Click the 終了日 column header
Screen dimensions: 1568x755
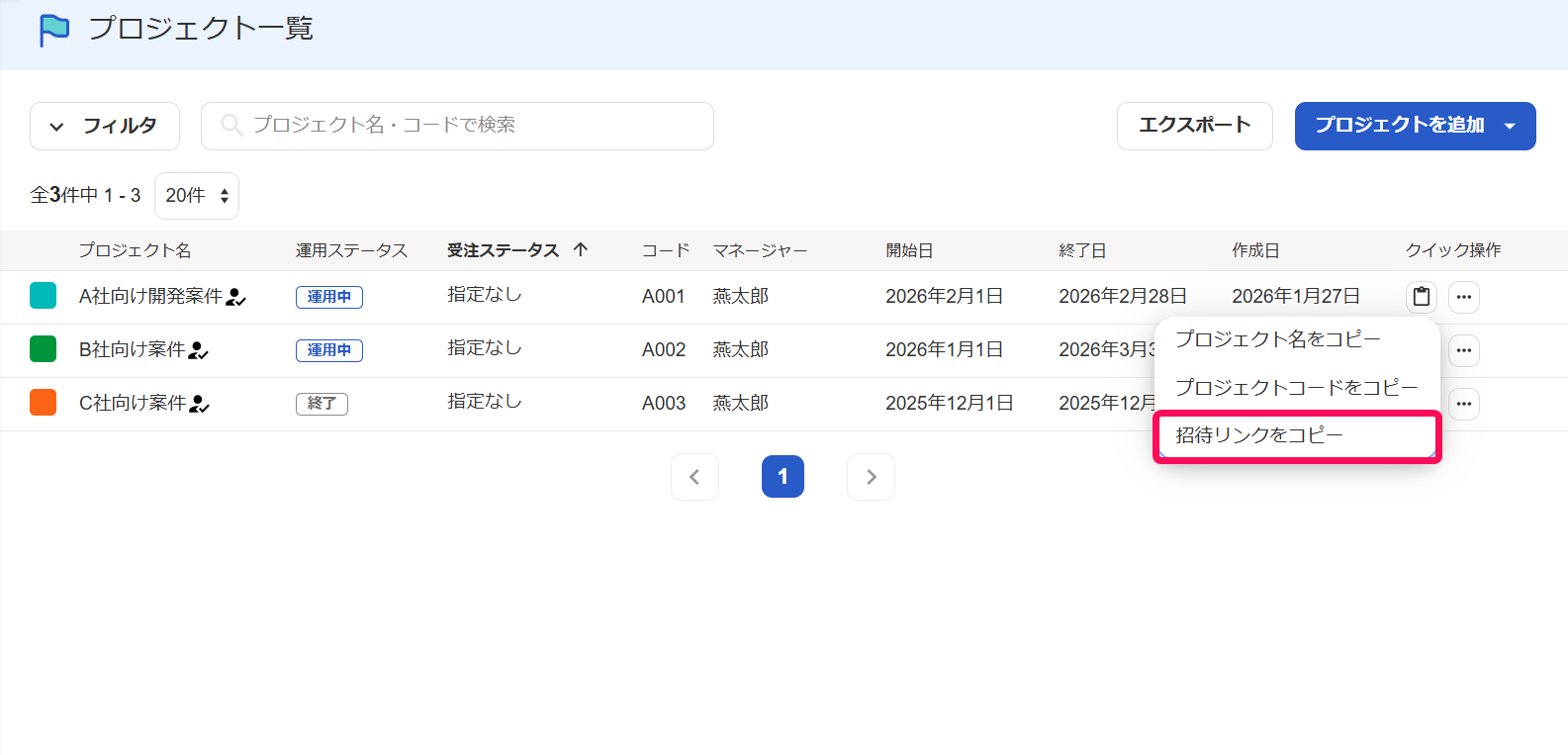(x=1082, y=250)
